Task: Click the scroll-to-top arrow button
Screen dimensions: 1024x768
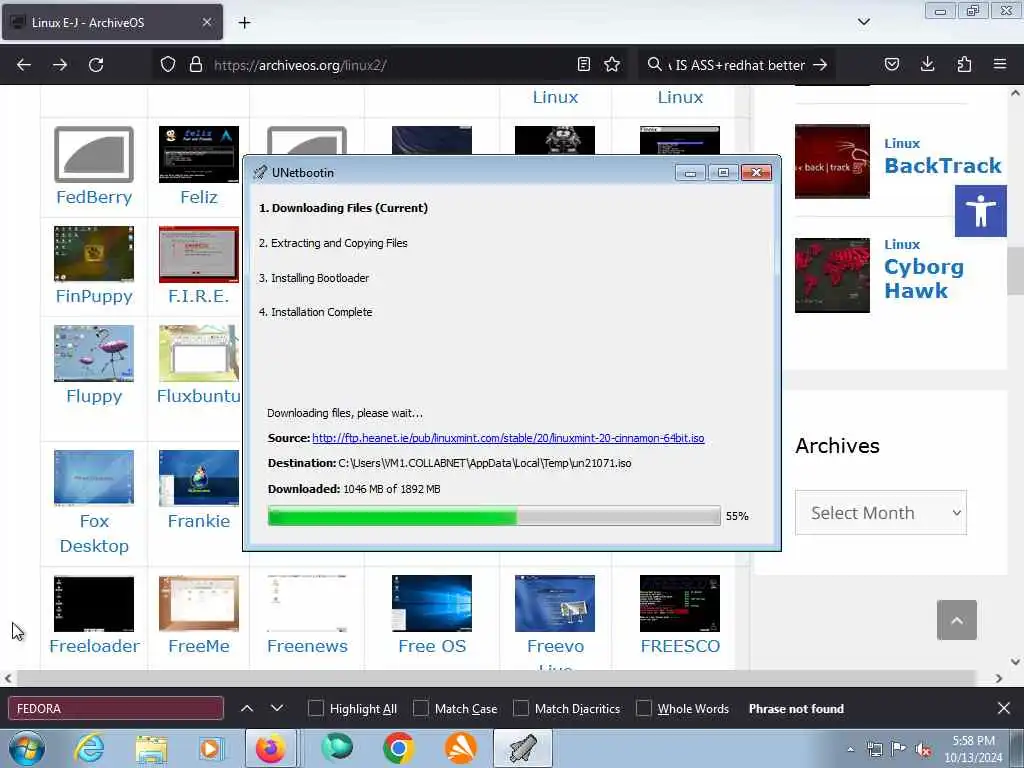Action: coord(957,620)
